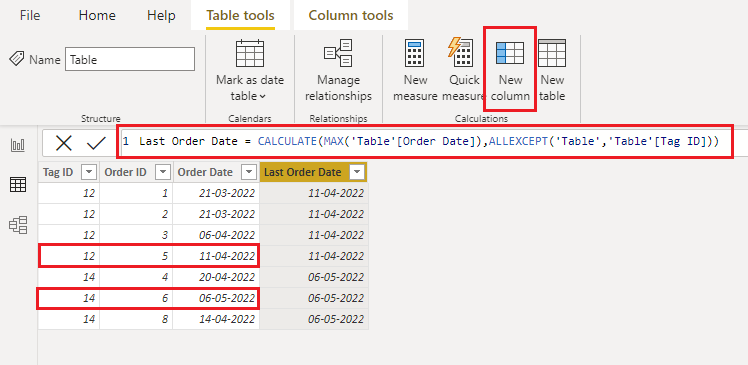This screenshot has width=748, height=365.
Task: Click Order Date cell 14-04-2022
Action: 216,319
